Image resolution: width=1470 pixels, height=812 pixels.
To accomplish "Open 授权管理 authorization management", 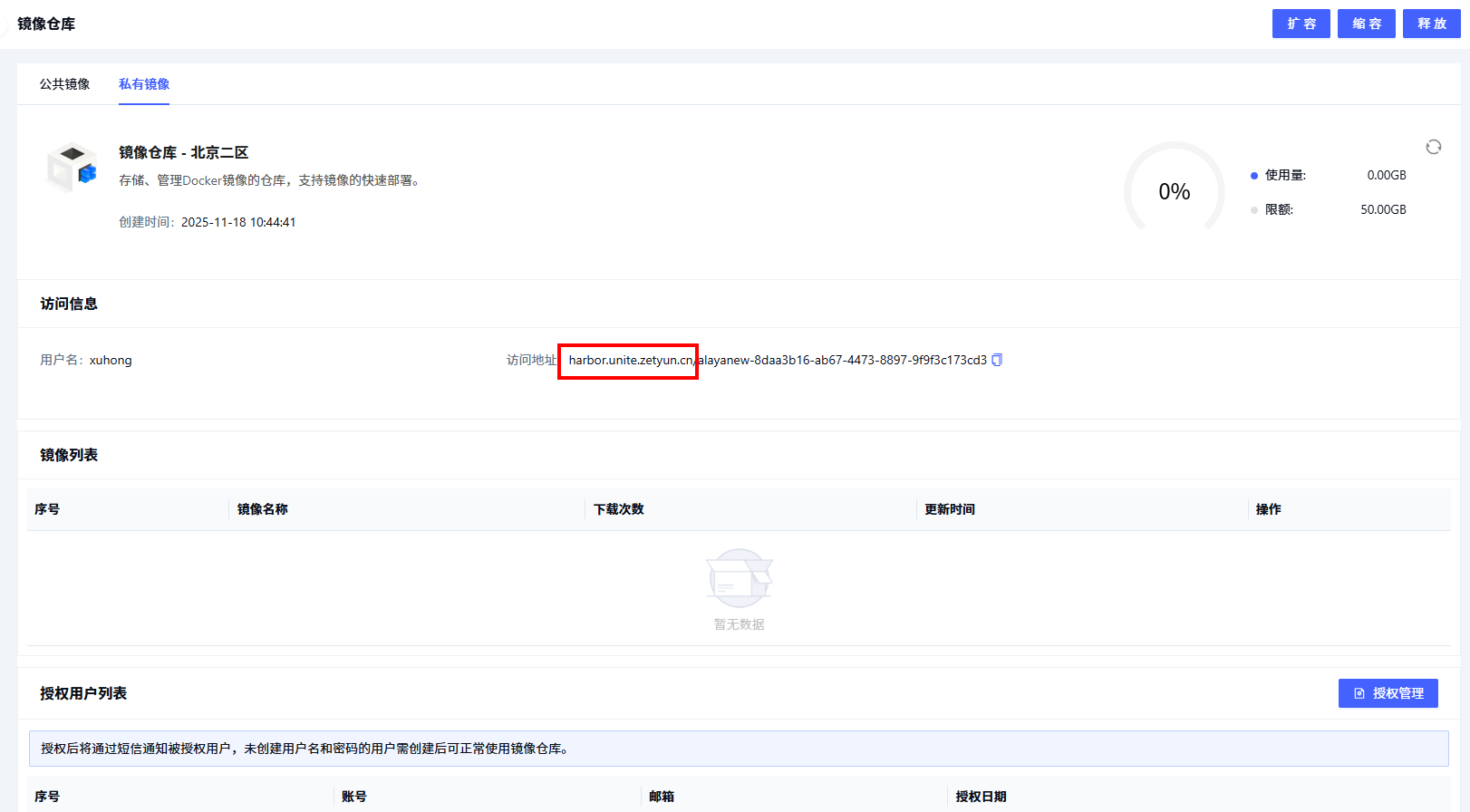I will pos(1388,693).
